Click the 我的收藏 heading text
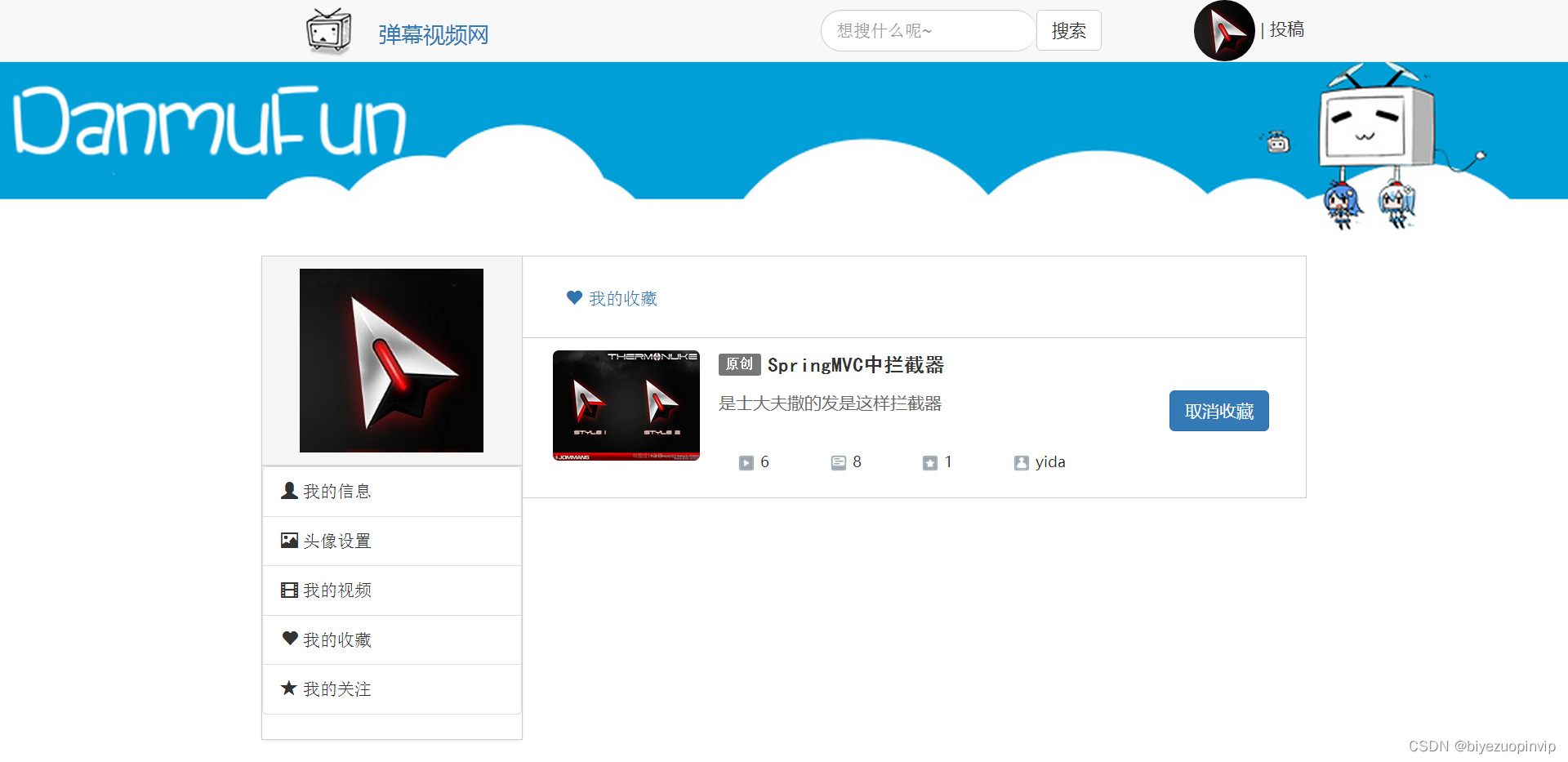The width and height of the screenshot is (1568, 762). [623, 299]
